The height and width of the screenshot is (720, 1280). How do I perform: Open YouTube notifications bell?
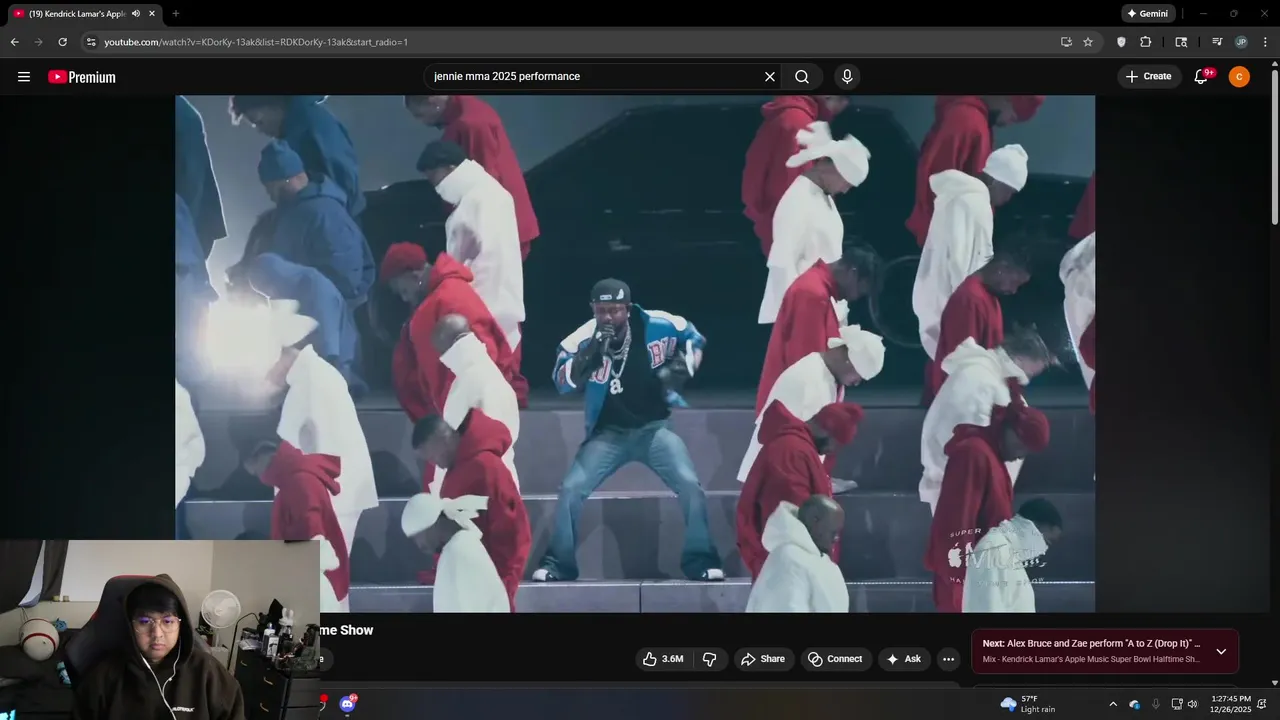click(1202, 77)
